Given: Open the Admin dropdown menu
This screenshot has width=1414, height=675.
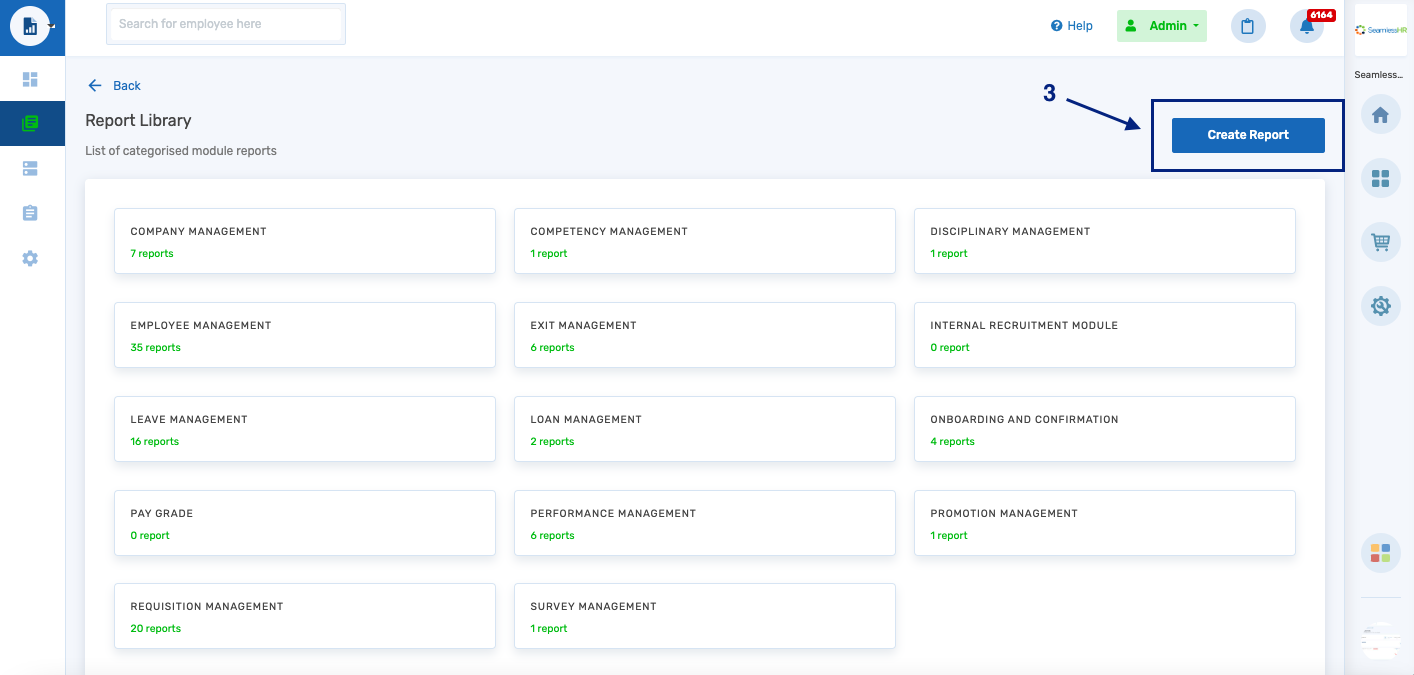Looking at the screenshot, I should tap(1161, 25).
